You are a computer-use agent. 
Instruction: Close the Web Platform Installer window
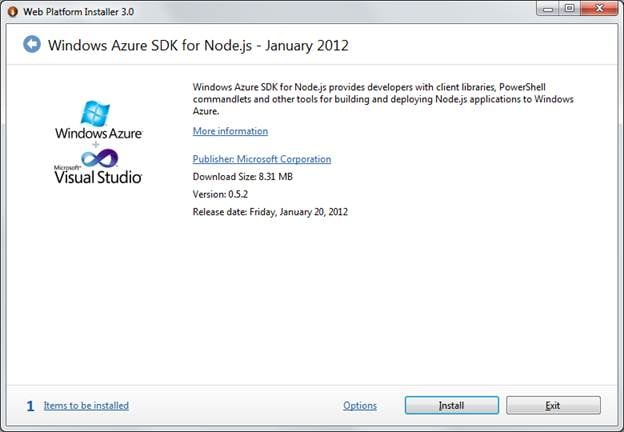tap(599, 9)
